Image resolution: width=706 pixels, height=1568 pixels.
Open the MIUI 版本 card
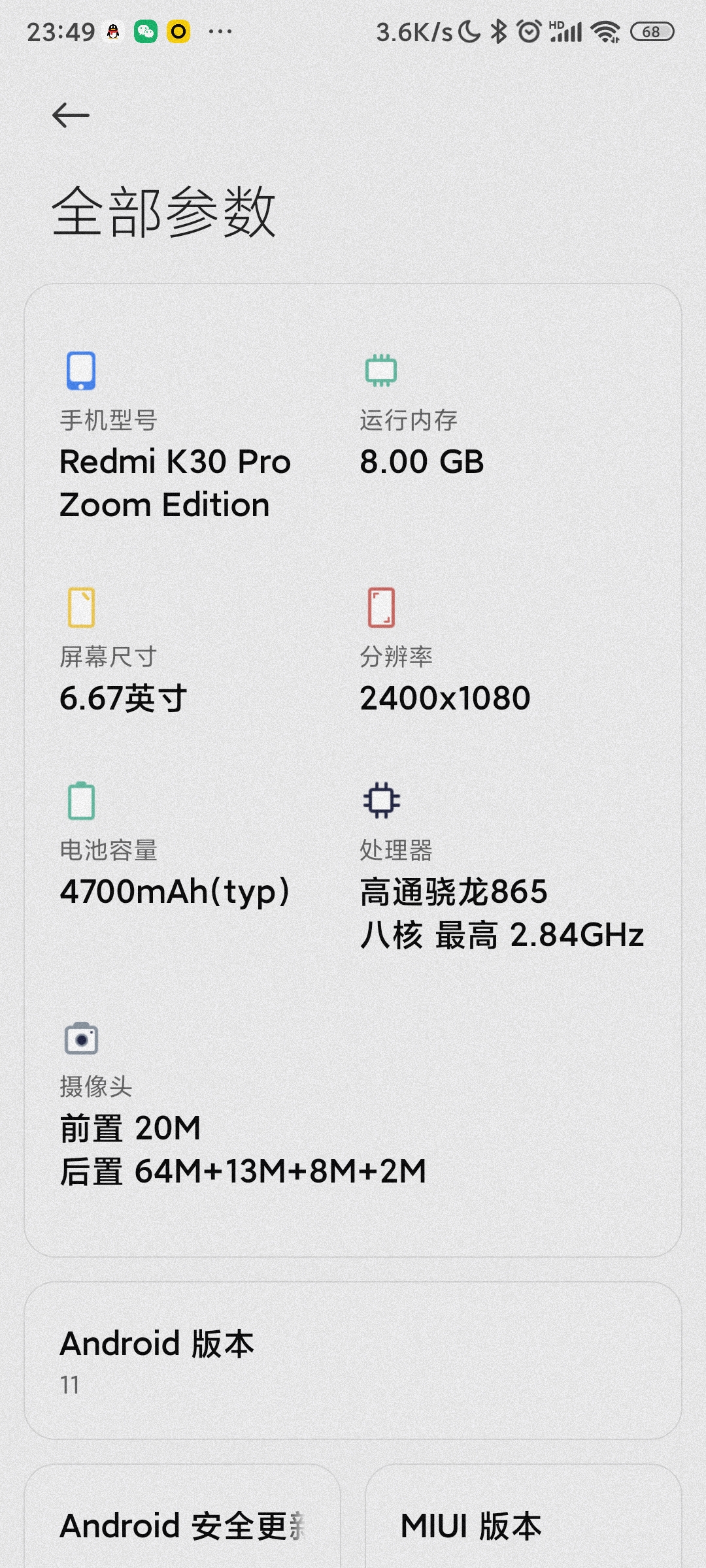click(x=524, y=1516)
